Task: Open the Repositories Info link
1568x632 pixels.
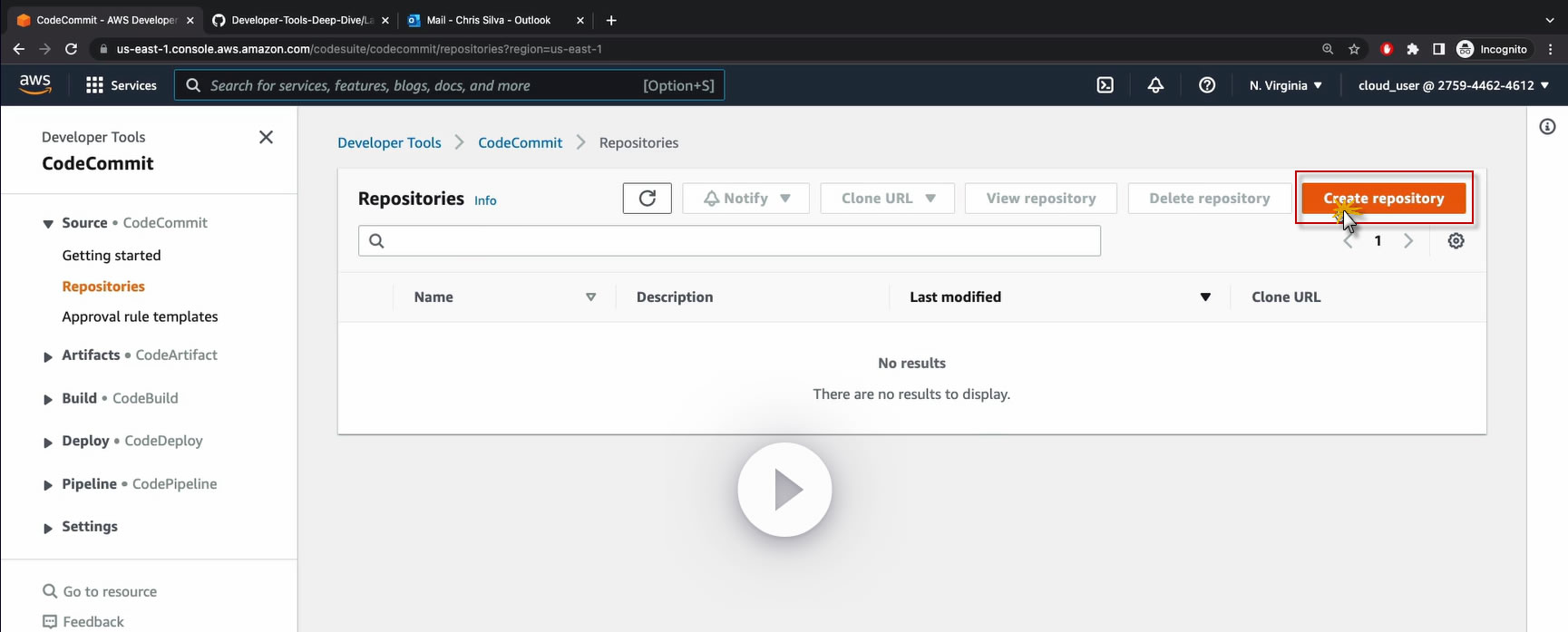Action: point(485,200)
